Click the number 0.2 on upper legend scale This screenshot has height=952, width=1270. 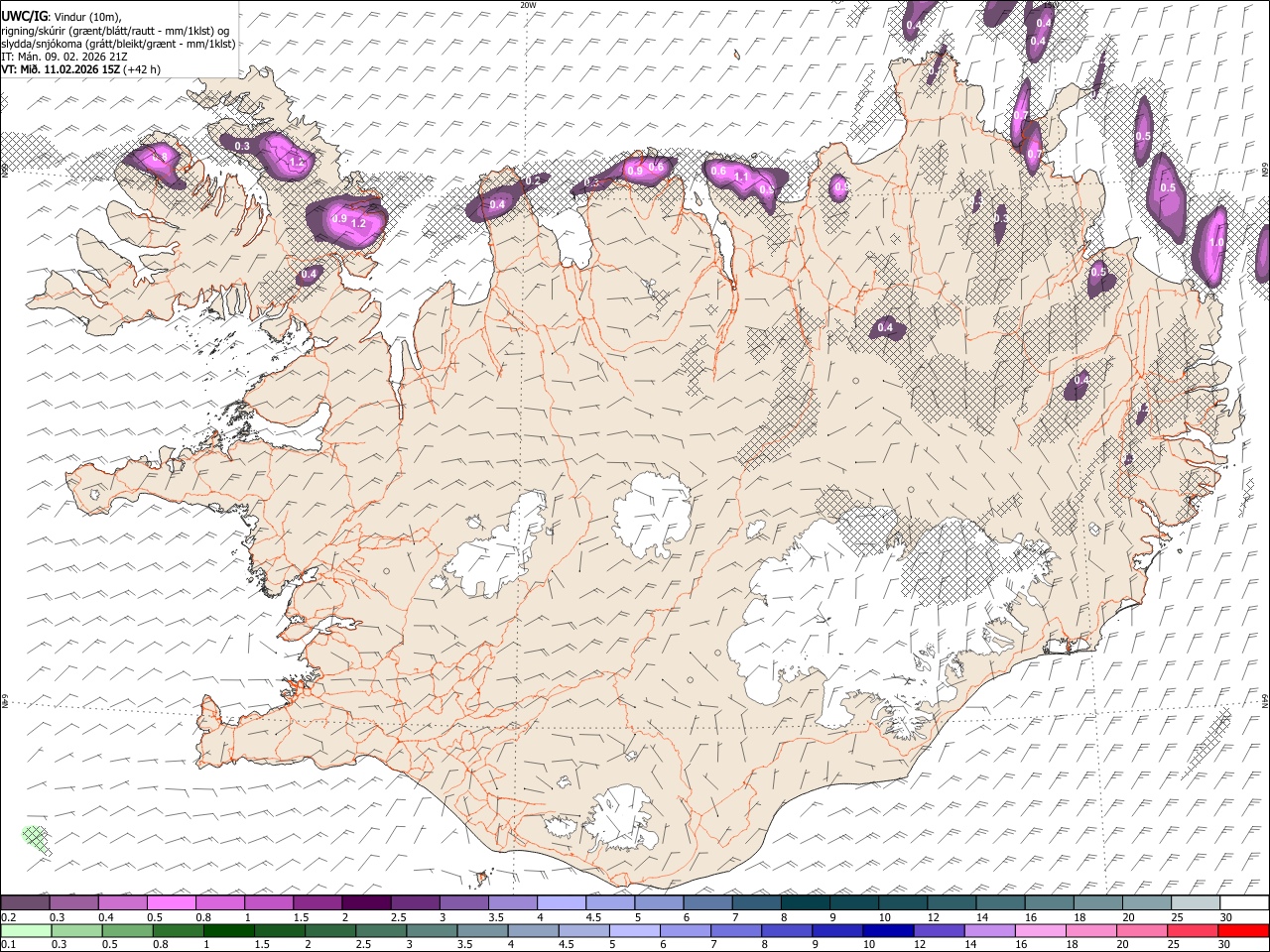9,917
